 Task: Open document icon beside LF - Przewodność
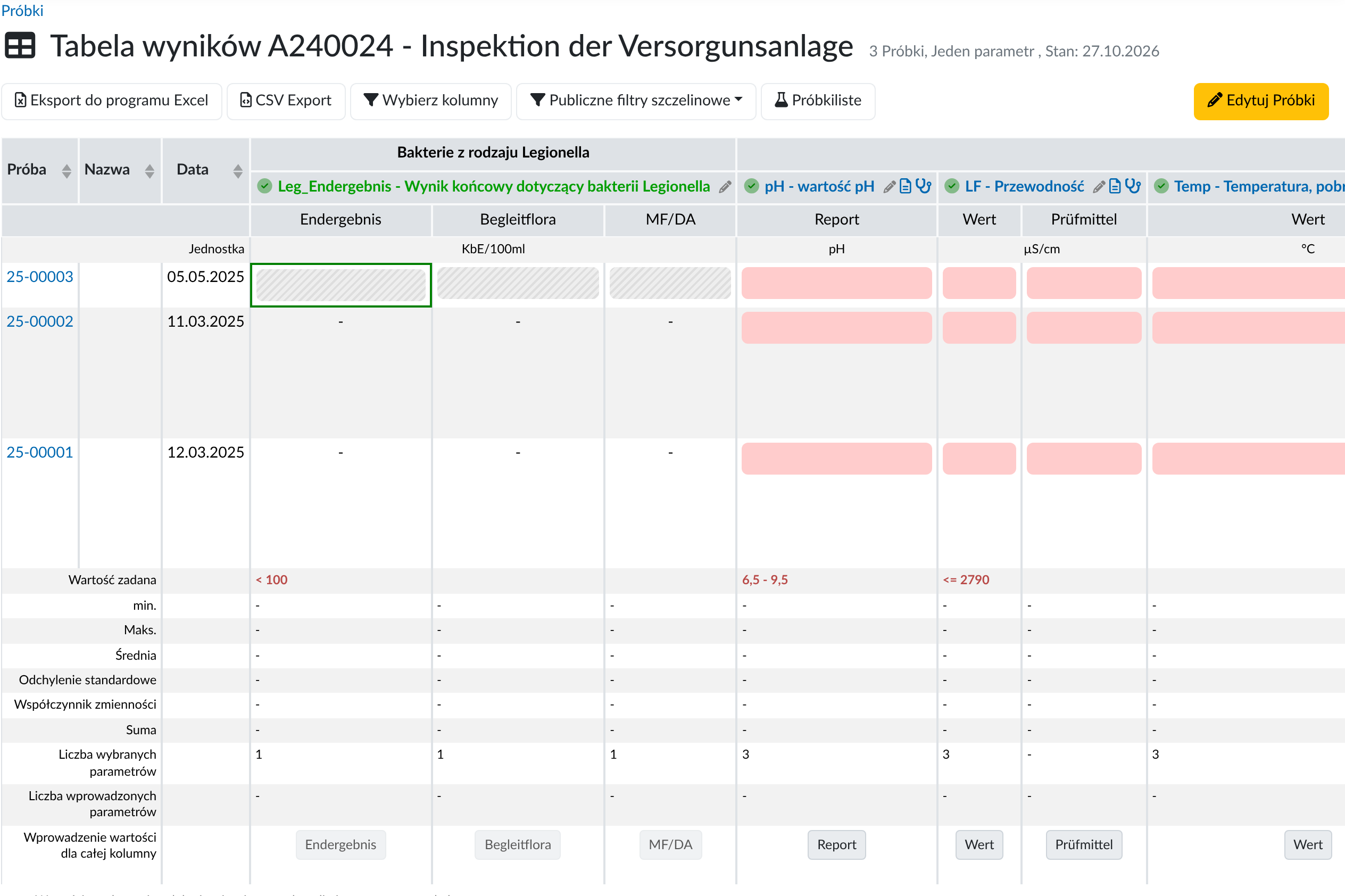1115,186
